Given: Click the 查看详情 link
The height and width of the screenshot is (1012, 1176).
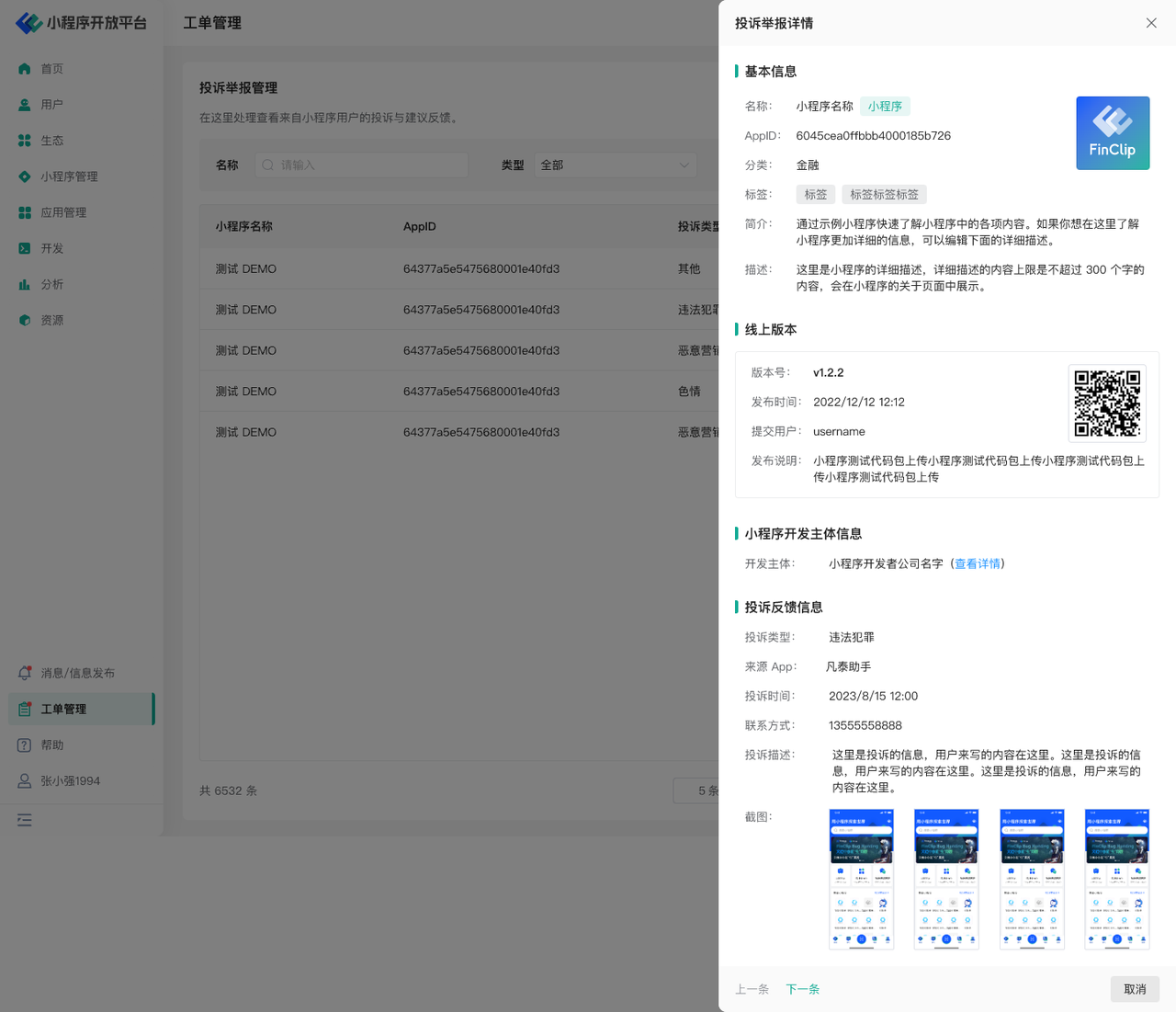Looking at the screenshot, I should [977, 563].
